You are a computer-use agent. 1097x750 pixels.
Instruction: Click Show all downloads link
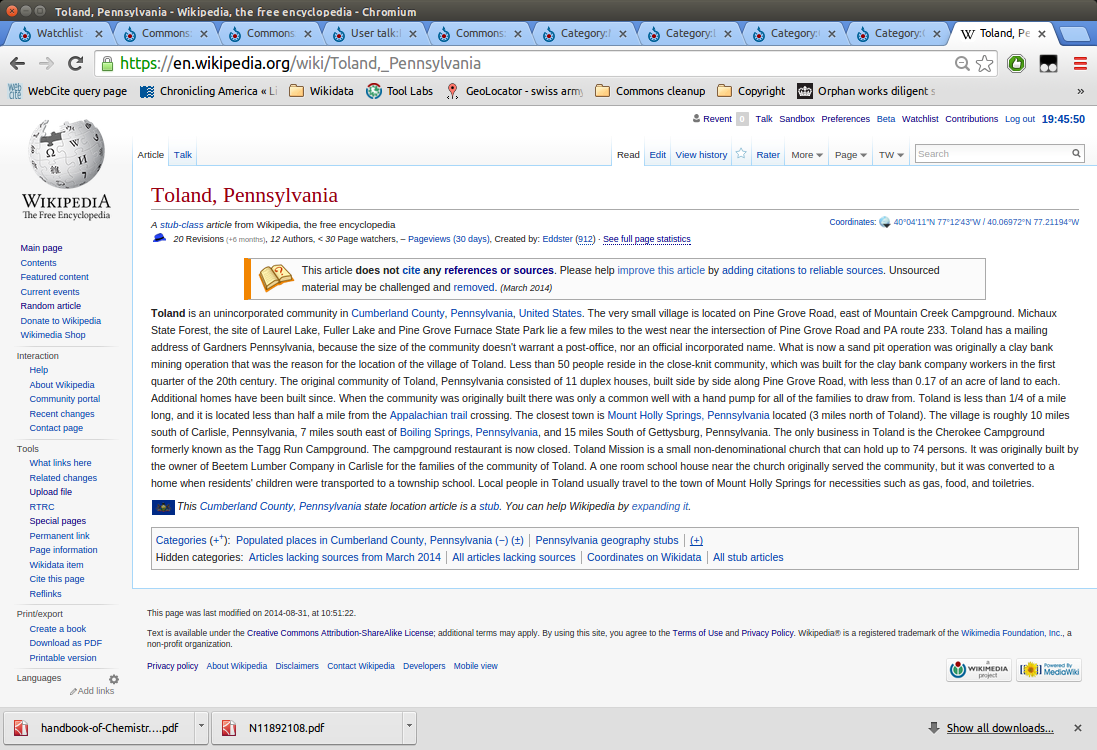pyautogui.click(x=1000, y=728)
